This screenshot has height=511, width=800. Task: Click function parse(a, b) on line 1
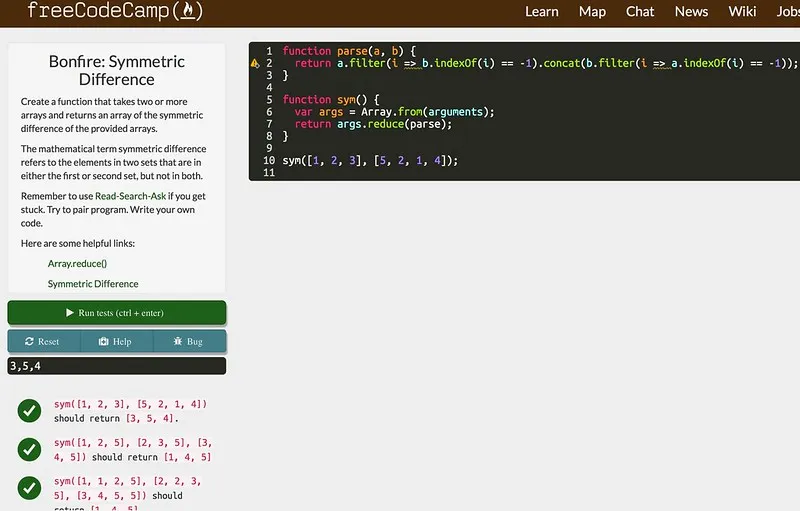point(349,51)
